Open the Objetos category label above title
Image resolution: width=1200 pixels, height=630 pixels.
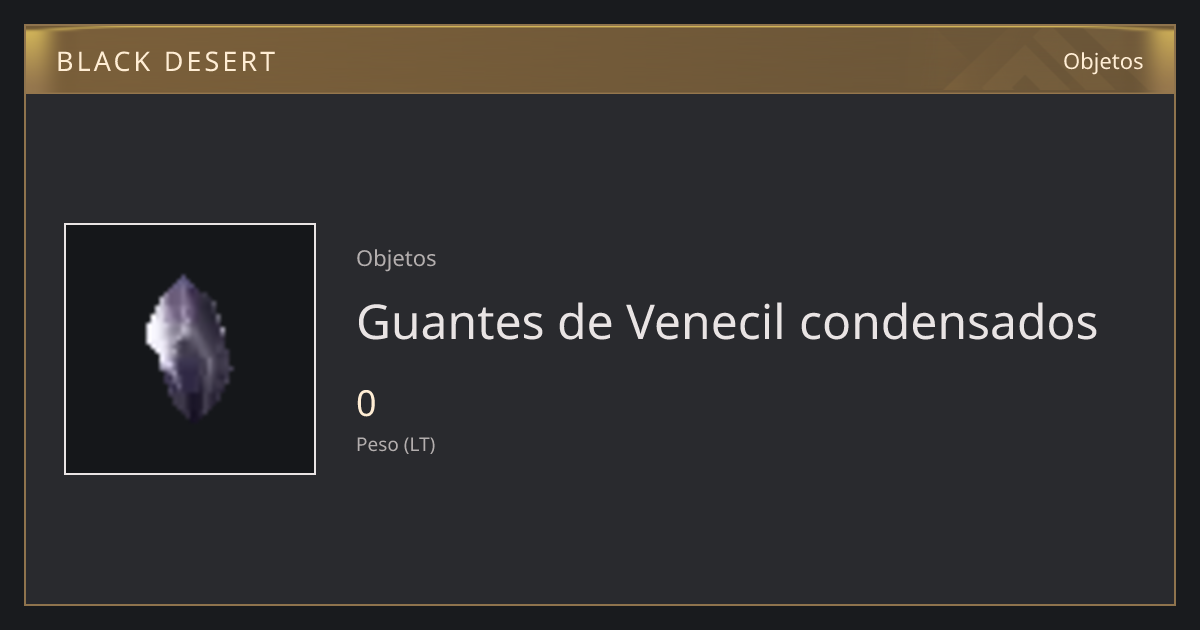tap(396, 258)
